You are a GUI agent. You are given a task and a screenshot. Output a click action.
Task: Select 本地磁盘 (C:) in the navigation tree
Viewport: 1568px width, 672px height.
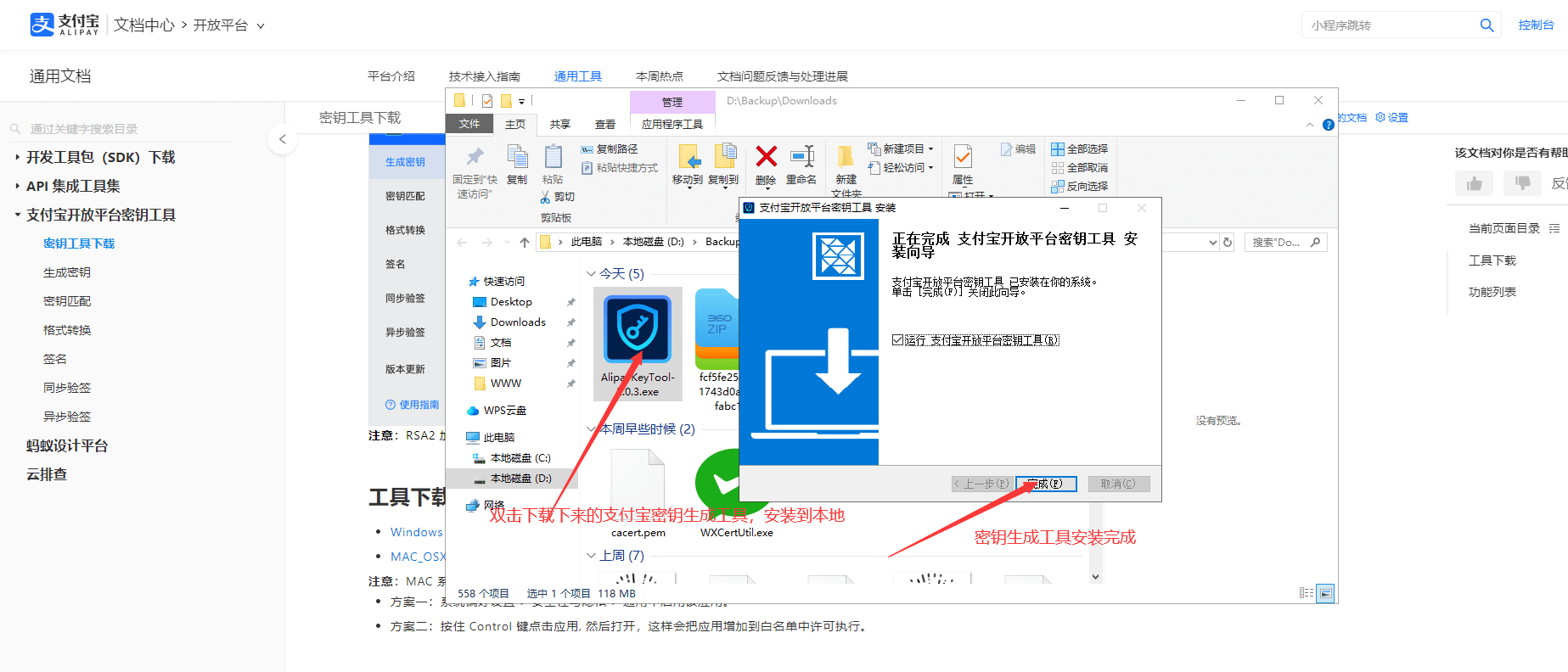pyautogui.click(x=520, y=458)
